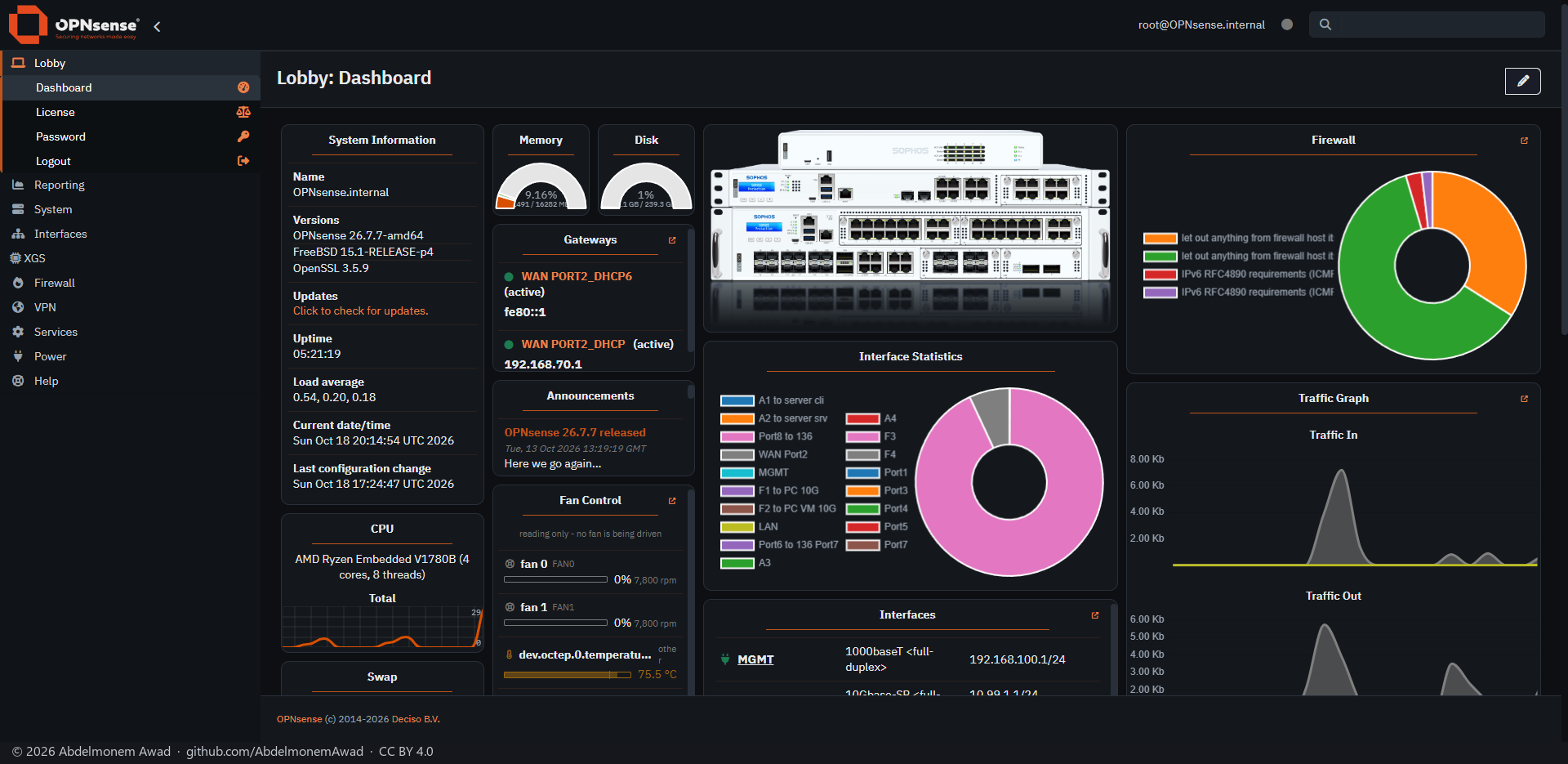Click 'Click to check for updates' link
Image resolution: width=1568 pixels, height=764 pixels.
[360, 311]
